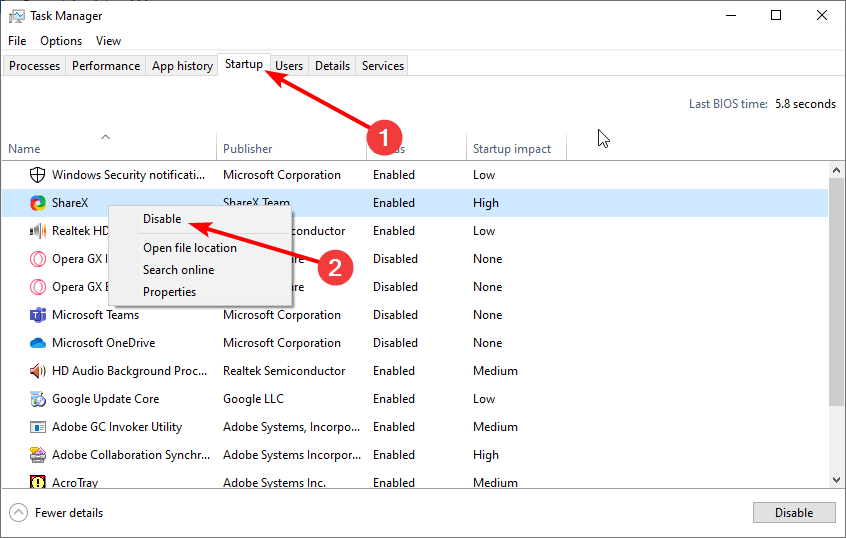Select the Adobe GC Invoker Utility name
The width and height of the screenshot is (846, 538).
[117, 427]
